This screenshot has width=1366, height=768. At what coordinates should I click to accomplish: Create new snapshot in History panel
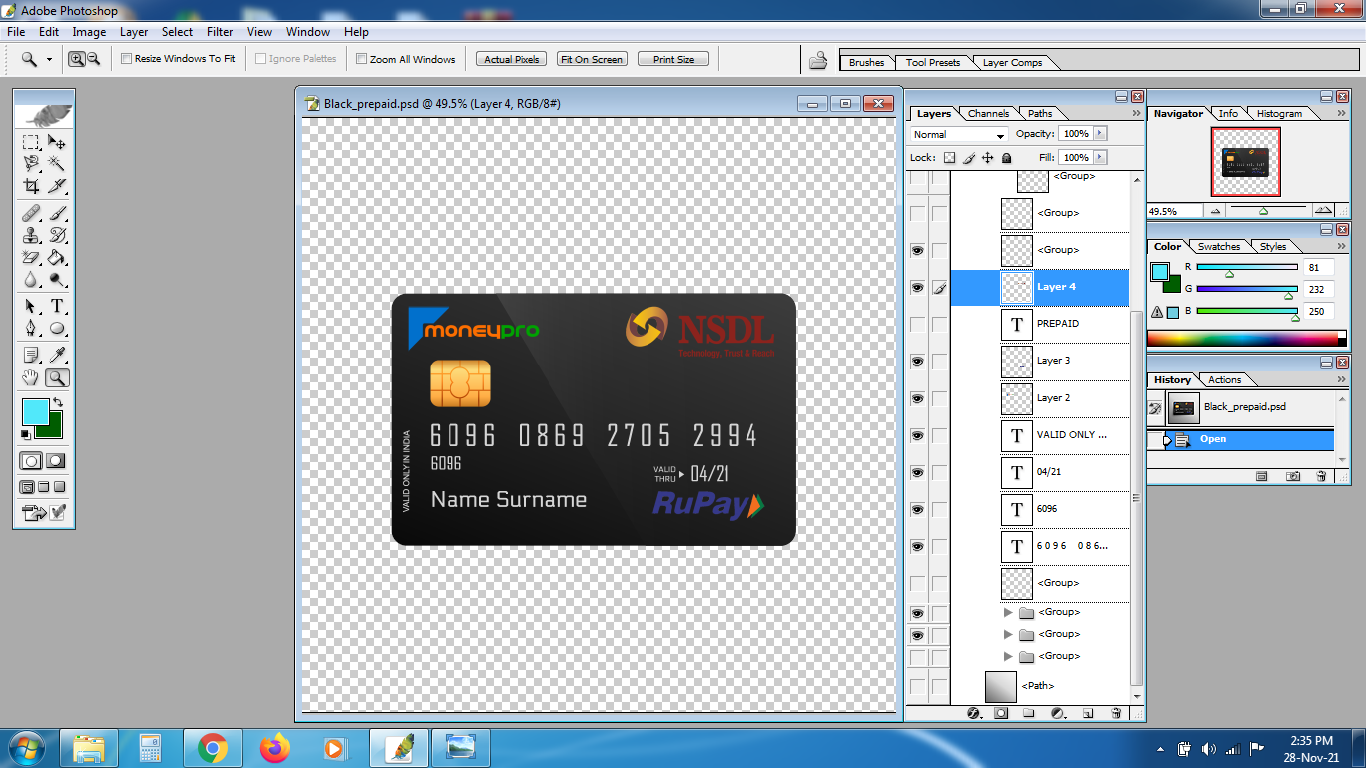point(1293,476)
